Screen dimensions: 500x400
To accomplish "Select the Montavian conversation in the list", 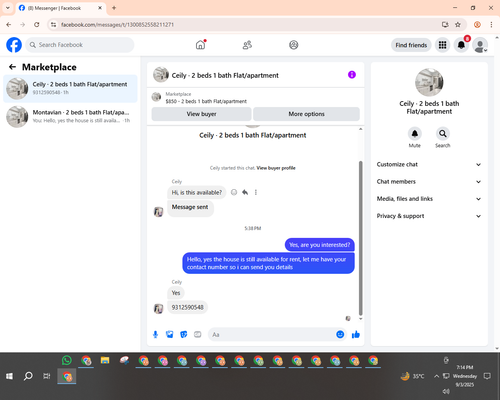I will point(70,116).
